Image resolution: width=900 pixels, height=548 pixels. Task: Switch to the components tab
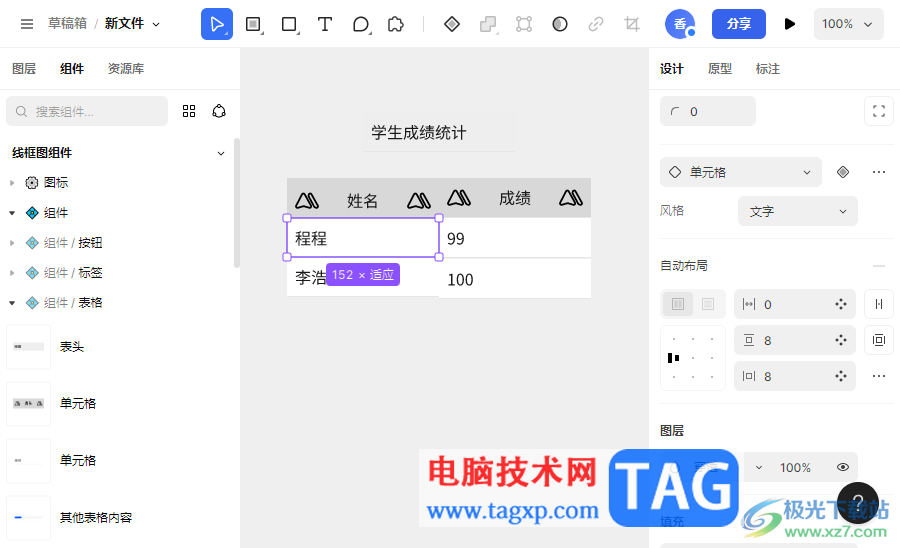pos(72,69)
